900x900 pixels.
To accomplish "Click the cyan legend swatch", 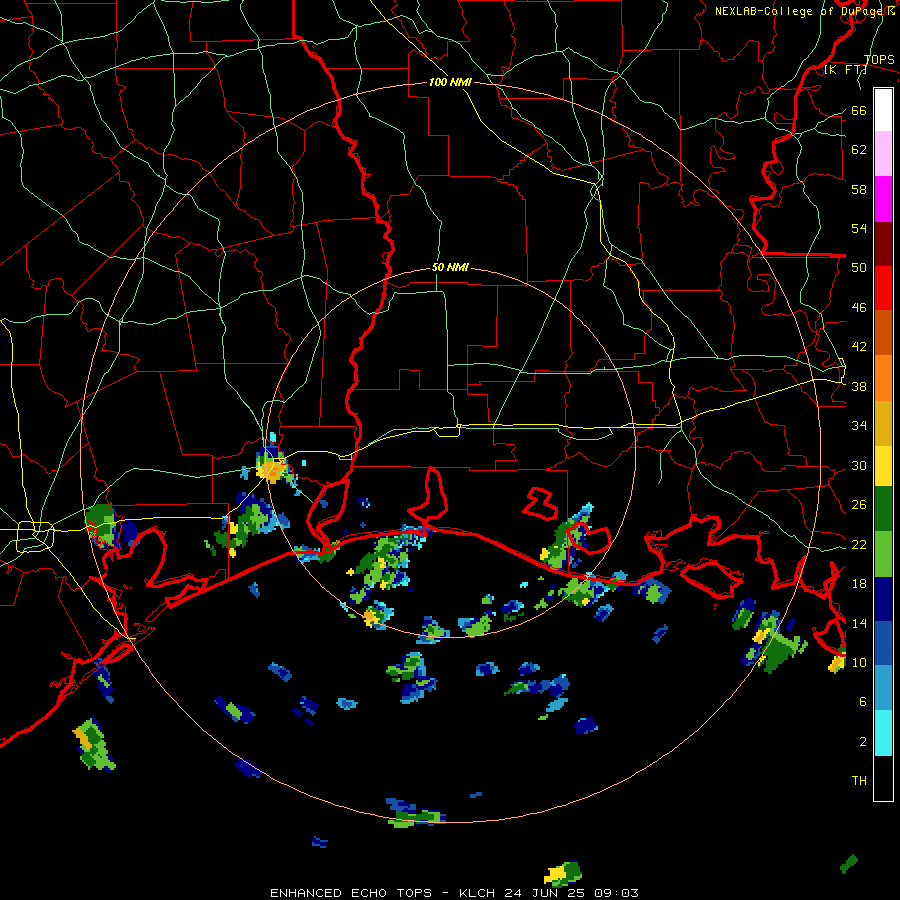I will point(883,733).
